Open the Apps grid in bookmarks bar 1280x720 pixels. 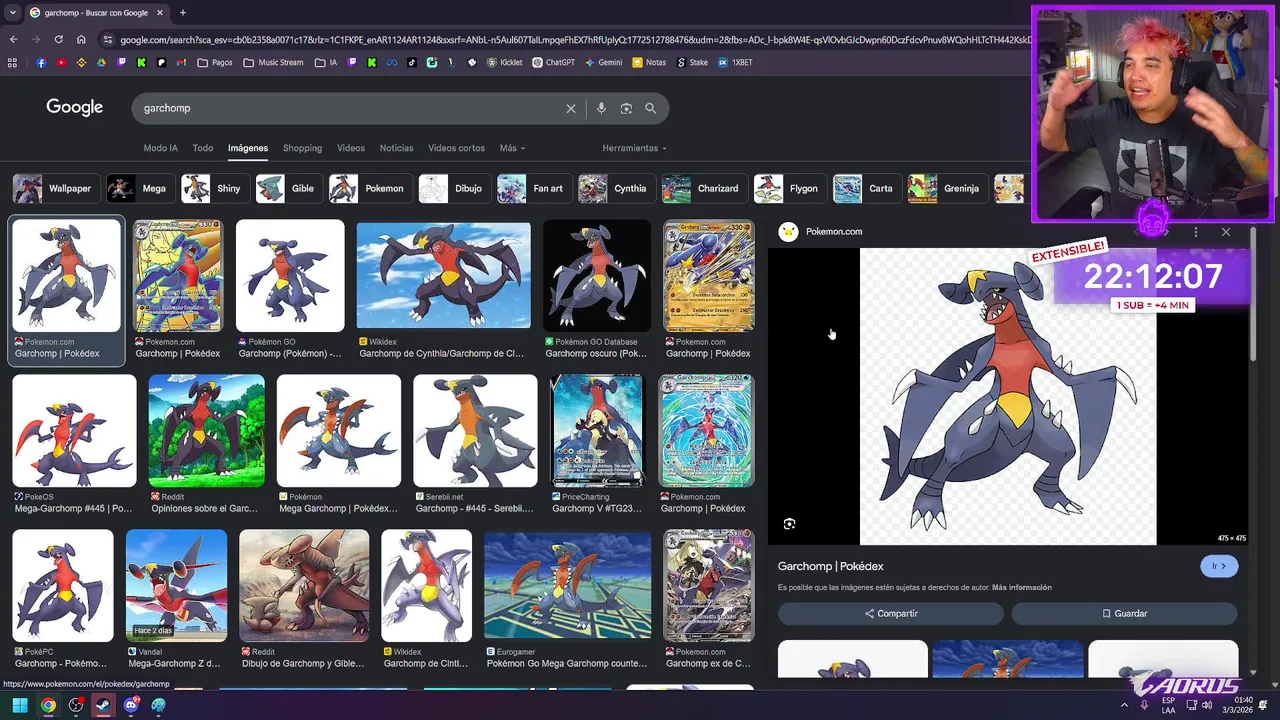(x=13, y=62)
